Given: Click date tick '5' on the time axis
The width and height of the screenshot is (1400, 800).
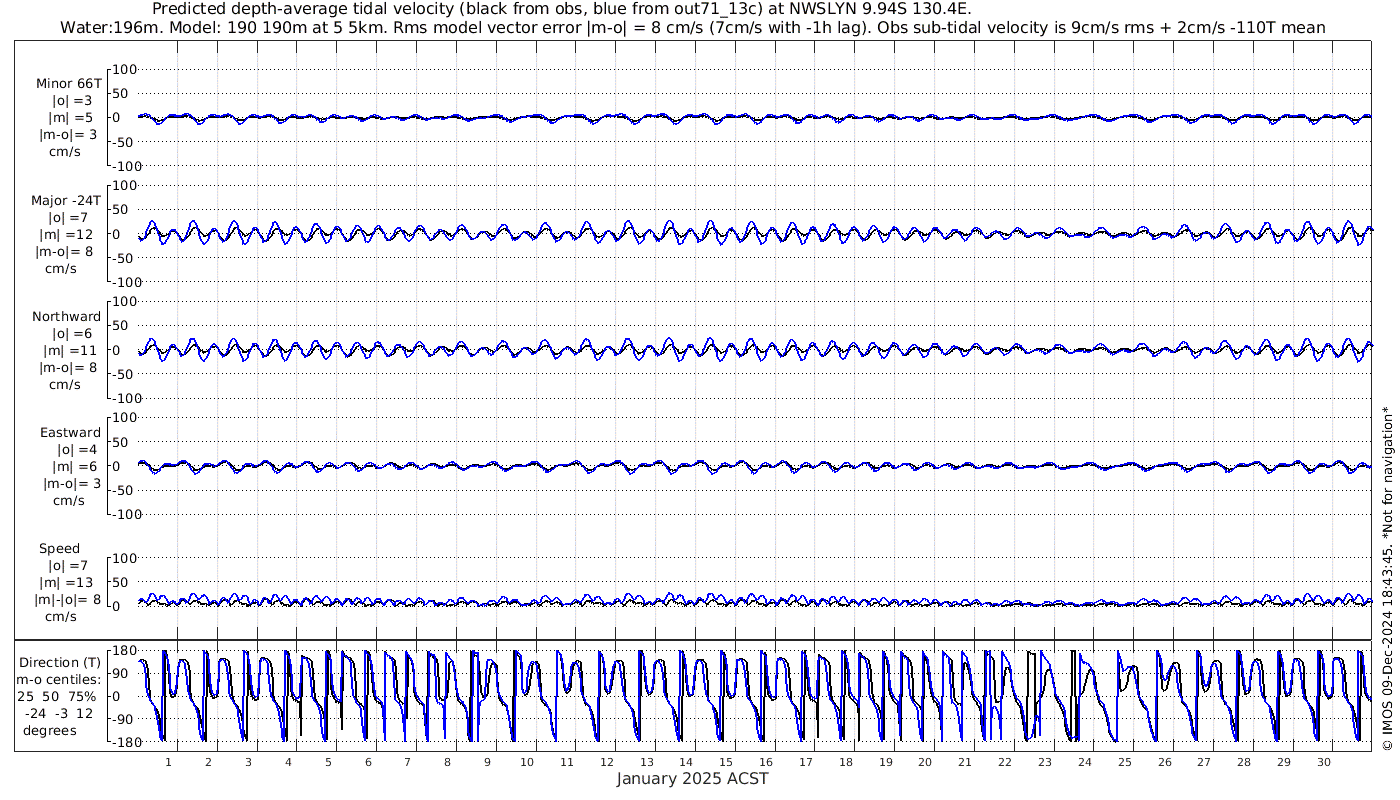Looking at the screenshot, I should tap(328, 762).
